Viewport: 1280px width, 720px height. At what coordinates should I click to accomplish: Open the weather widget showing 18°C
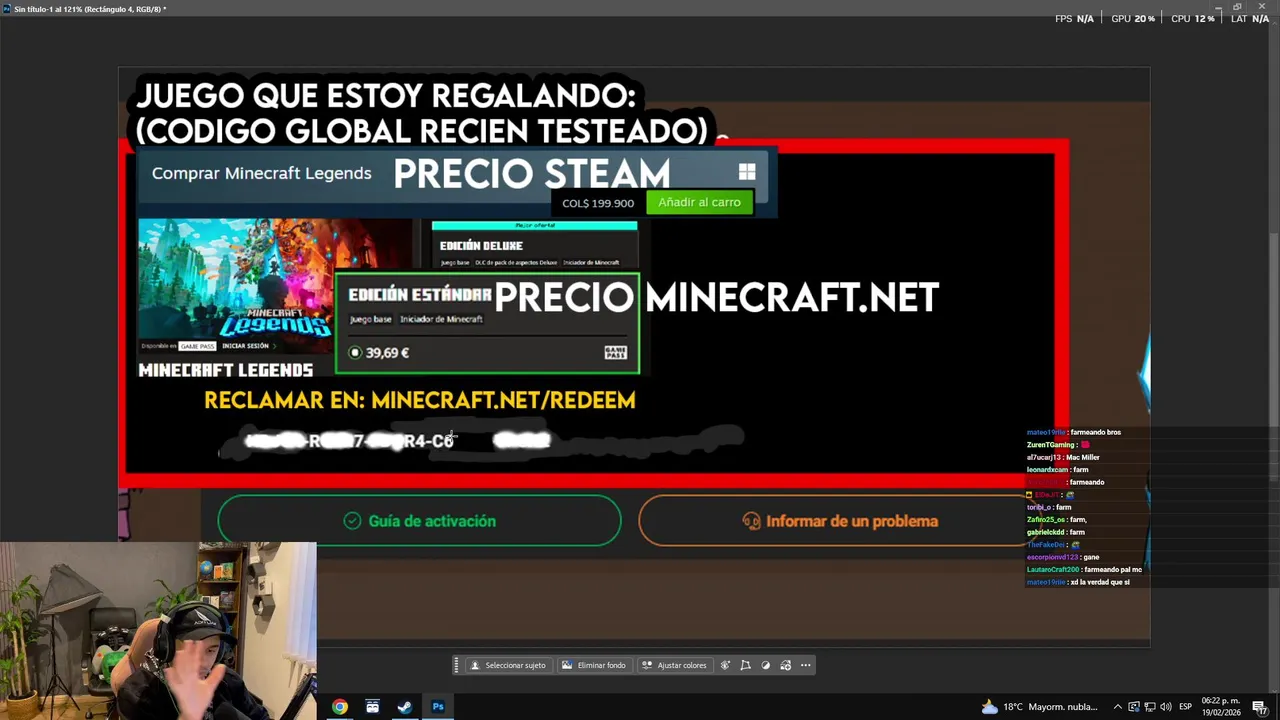point(1039,707)
